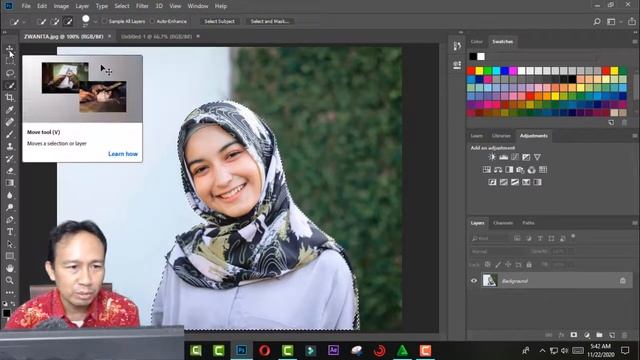Open the Window menu
640x360 pixels.
pos(198,6)
